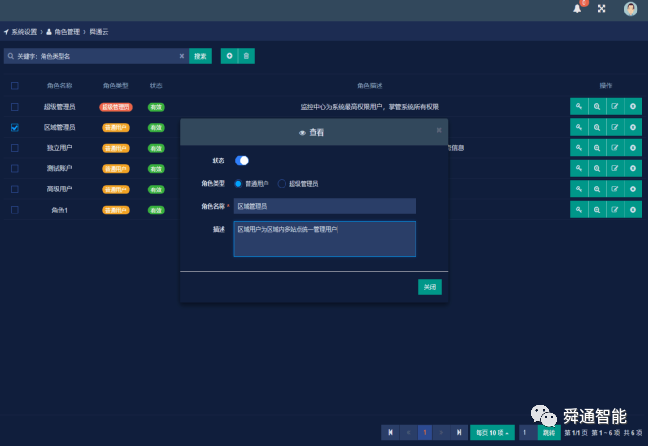This screenshot has height=446, width=648.
Task: Check the 测试账户 row checkbox
Action: pos(14,169)
